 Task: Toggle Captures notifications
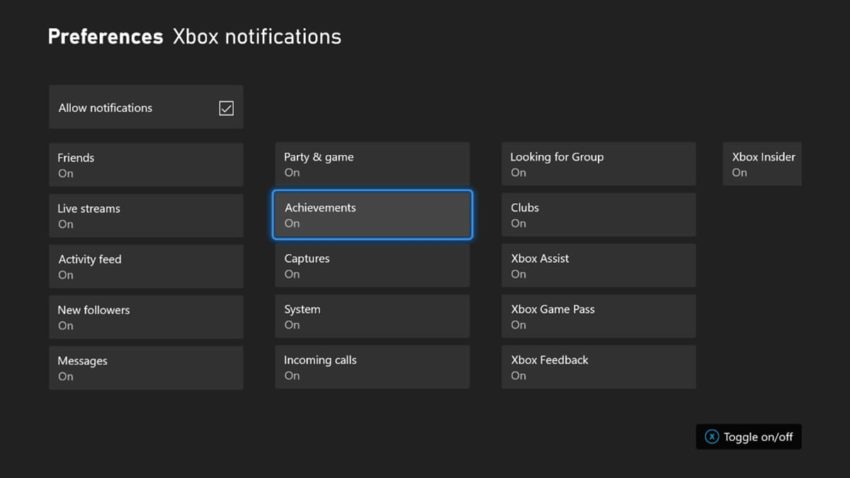click(372, 266)
